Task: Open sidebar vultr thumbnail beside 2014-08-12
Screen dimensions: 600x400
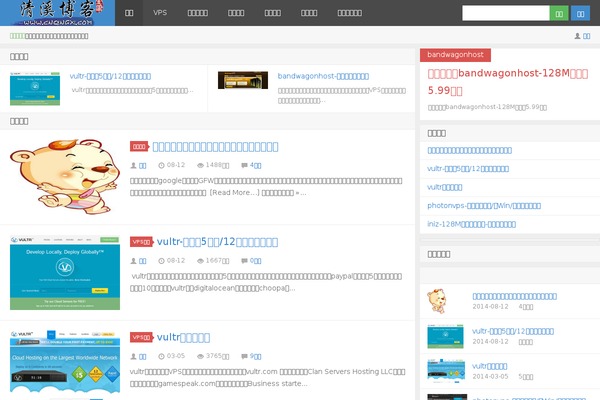Action: point(445,336)
